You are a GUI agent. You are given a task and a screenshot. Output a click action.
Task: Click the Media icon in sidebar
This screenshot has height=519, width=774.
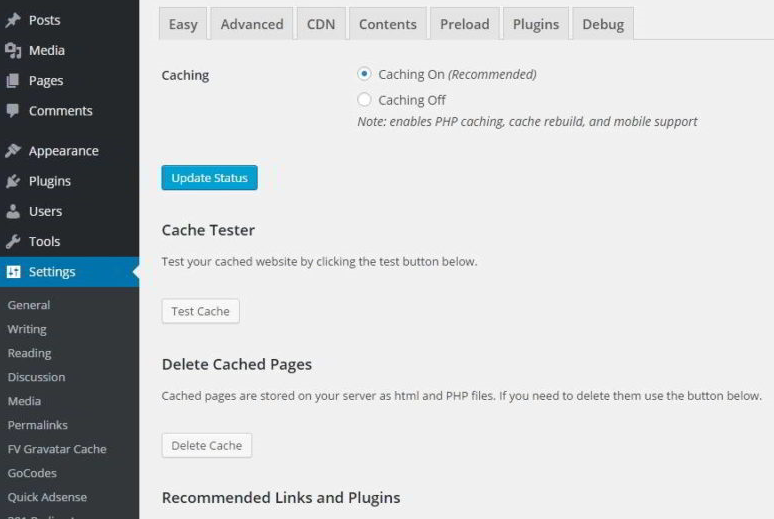click(13, 50)
